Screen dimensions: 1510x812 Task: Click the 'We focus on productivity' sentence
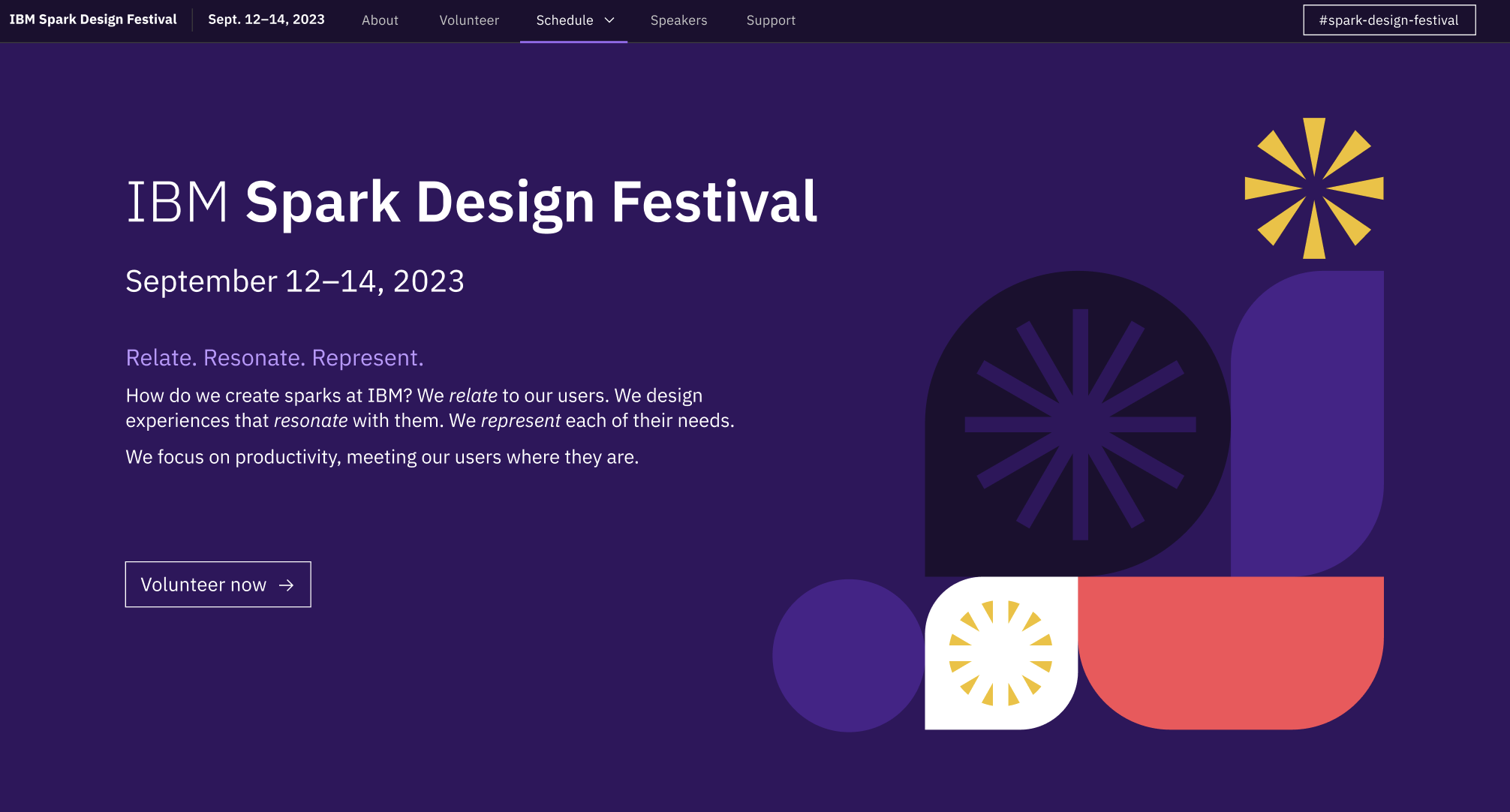coord(382,457)
